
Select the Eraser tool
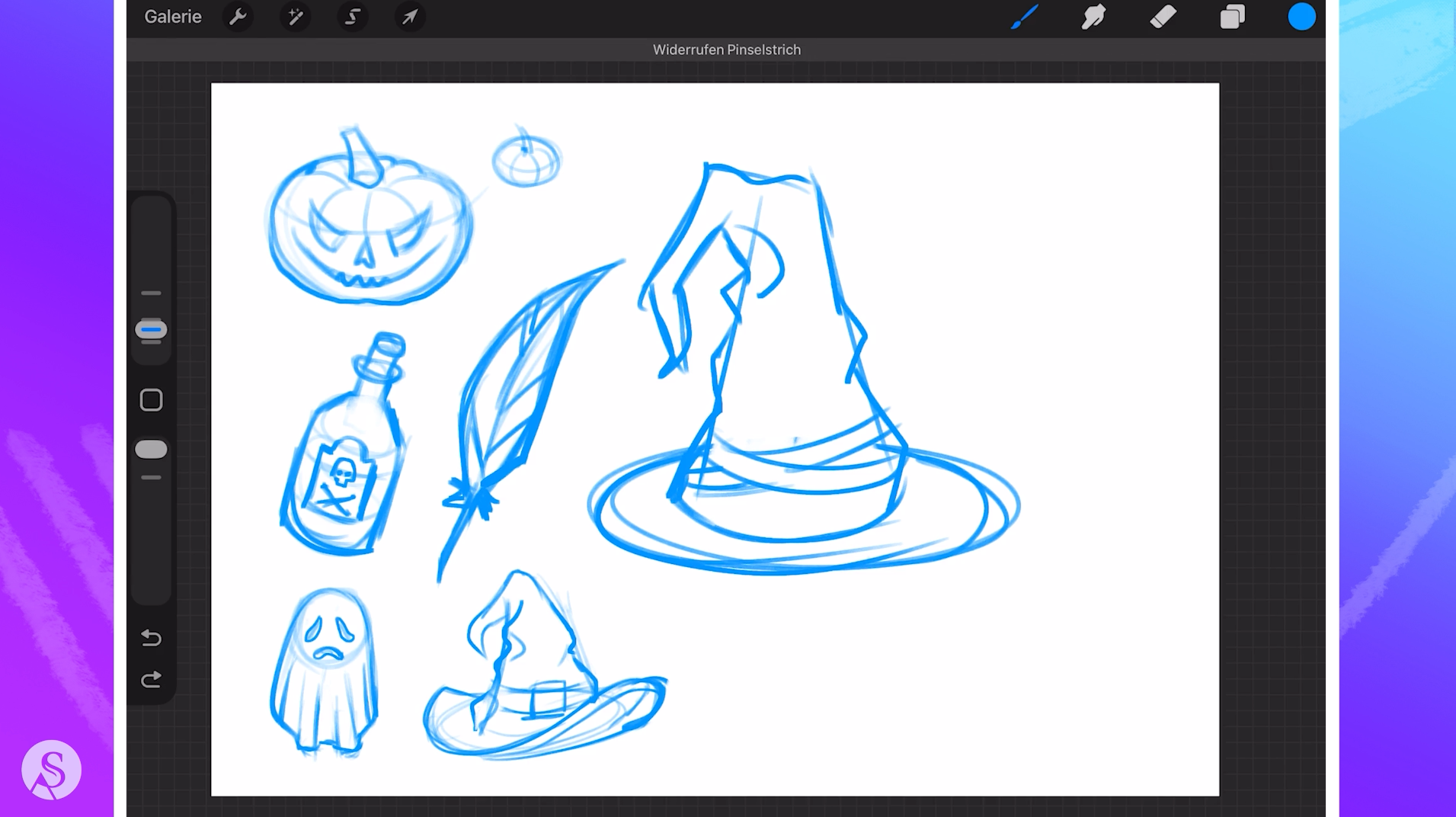click(x=1163, y=17)
